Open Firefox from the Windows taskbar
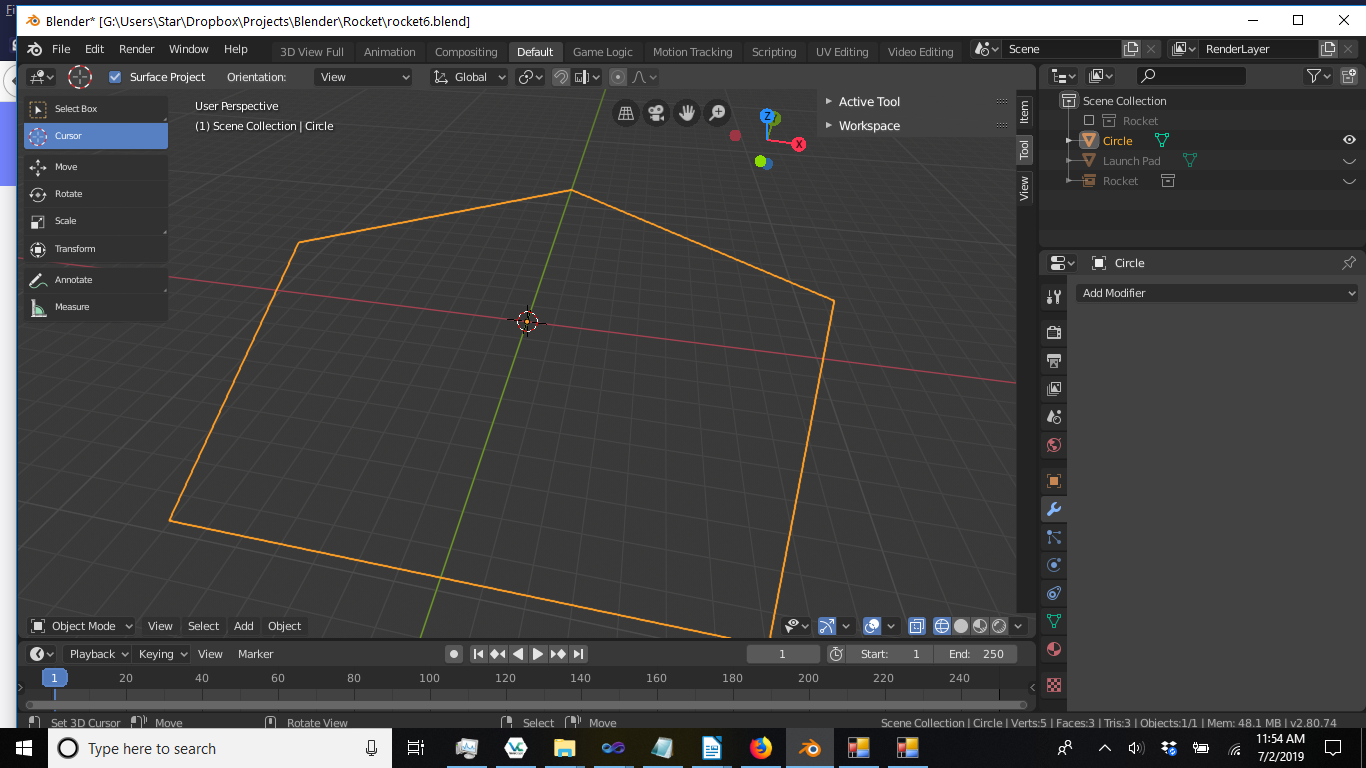 point(761,748)
